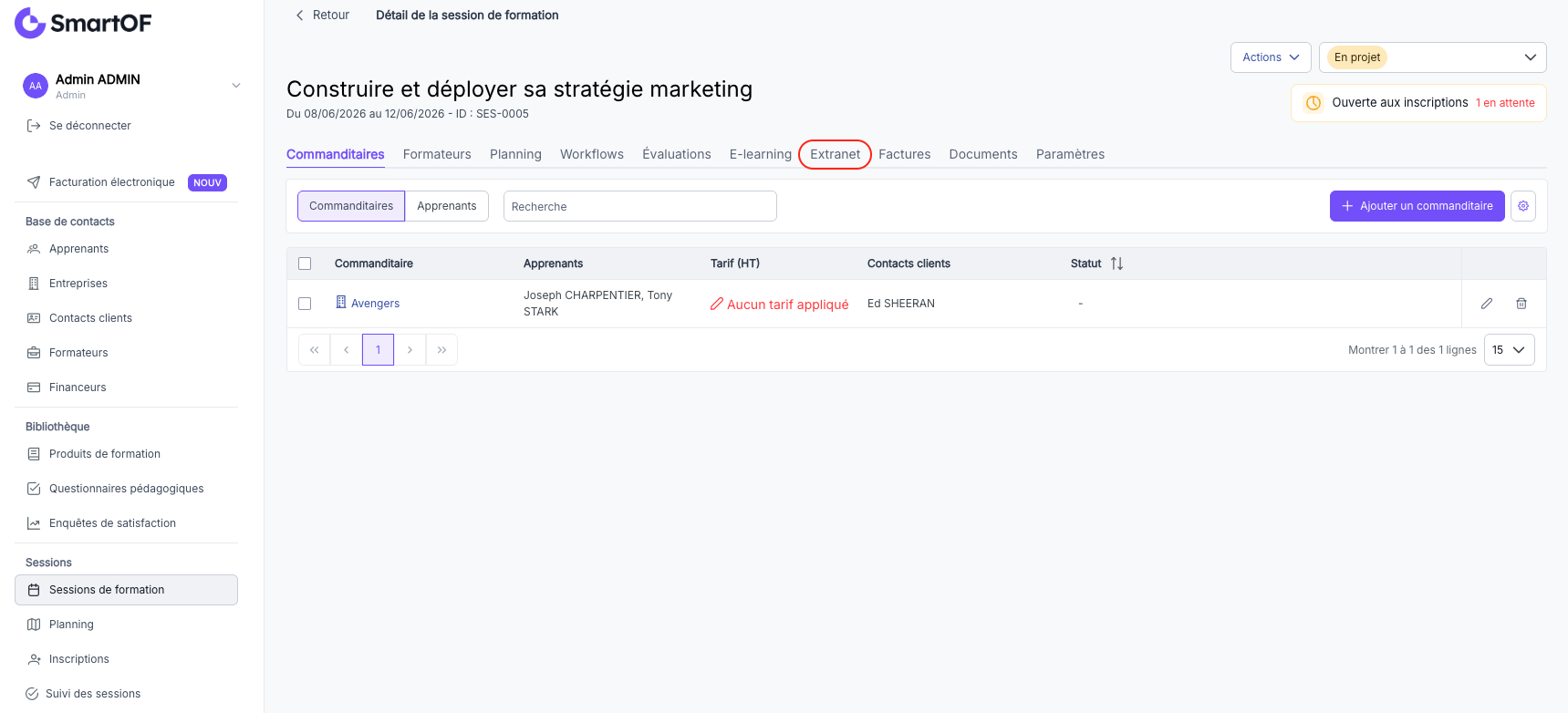The image size is (1568, 713).
Task: Click the Sessions de formation calendar icon
Action: point(34,590)
